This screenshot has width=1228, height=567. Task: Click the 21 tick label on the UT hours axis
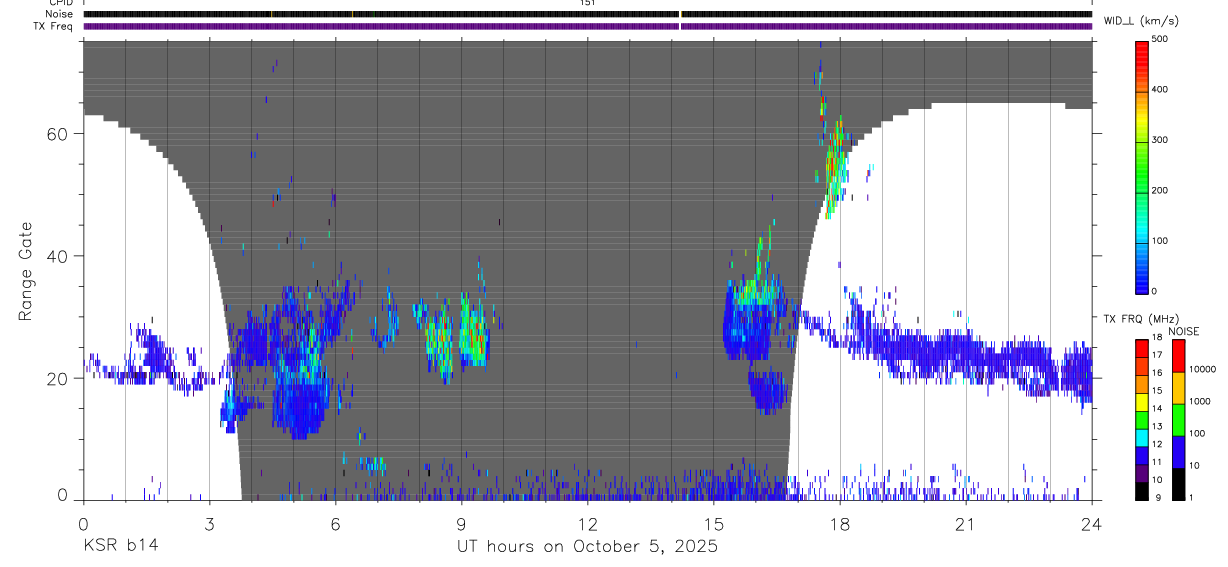point(966,523)
